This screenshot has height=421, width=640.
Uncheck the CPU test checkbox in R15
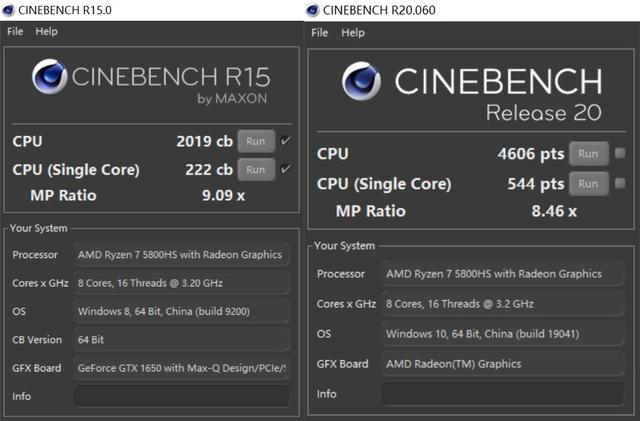(286, 141)
